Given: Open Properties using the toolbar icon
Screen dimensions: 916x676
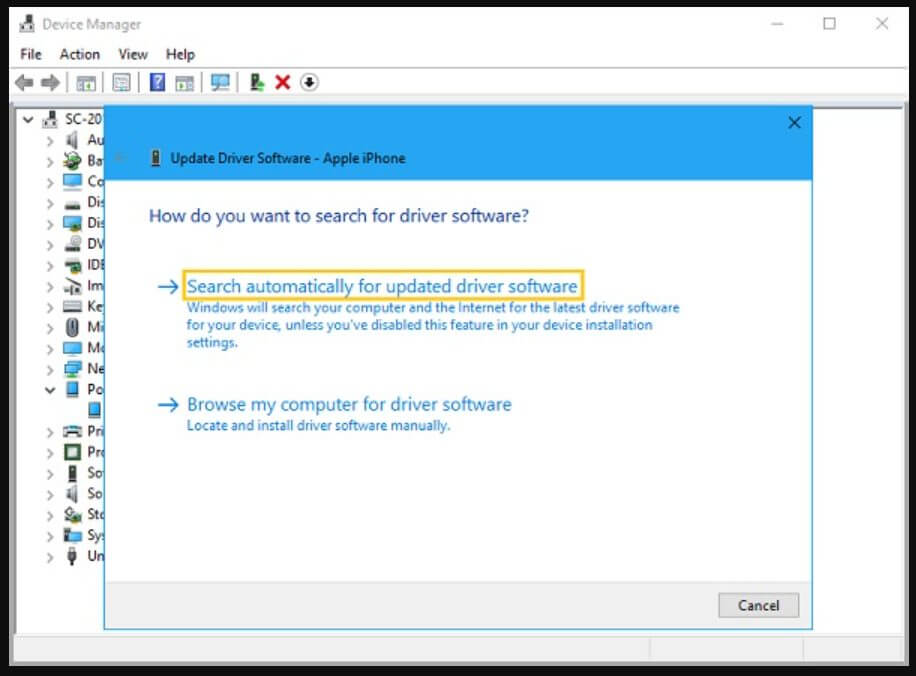Looking at the screenshot, I should coord(121,82).
